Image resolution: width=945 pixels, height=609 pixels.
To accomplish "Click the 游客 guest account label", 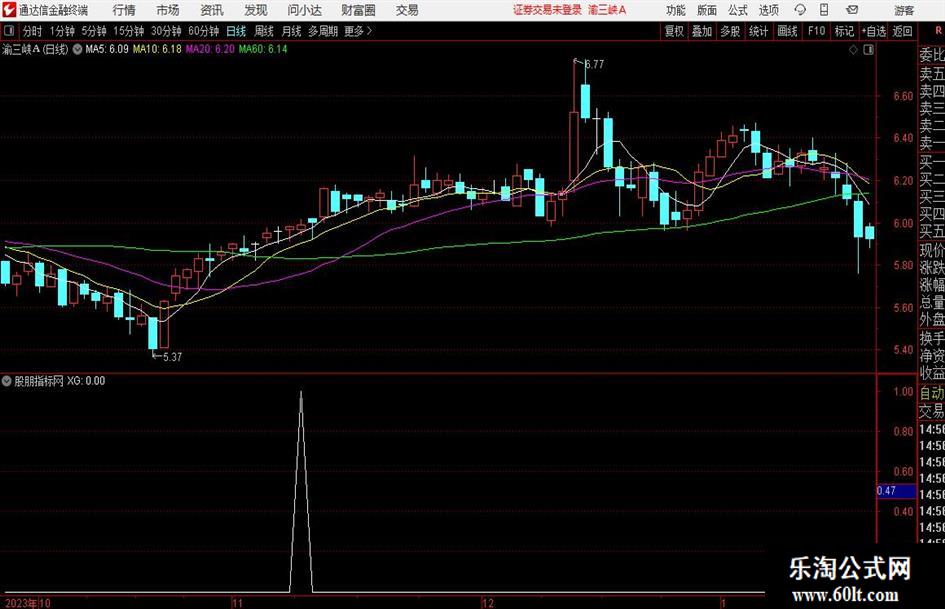I will 903,10.
